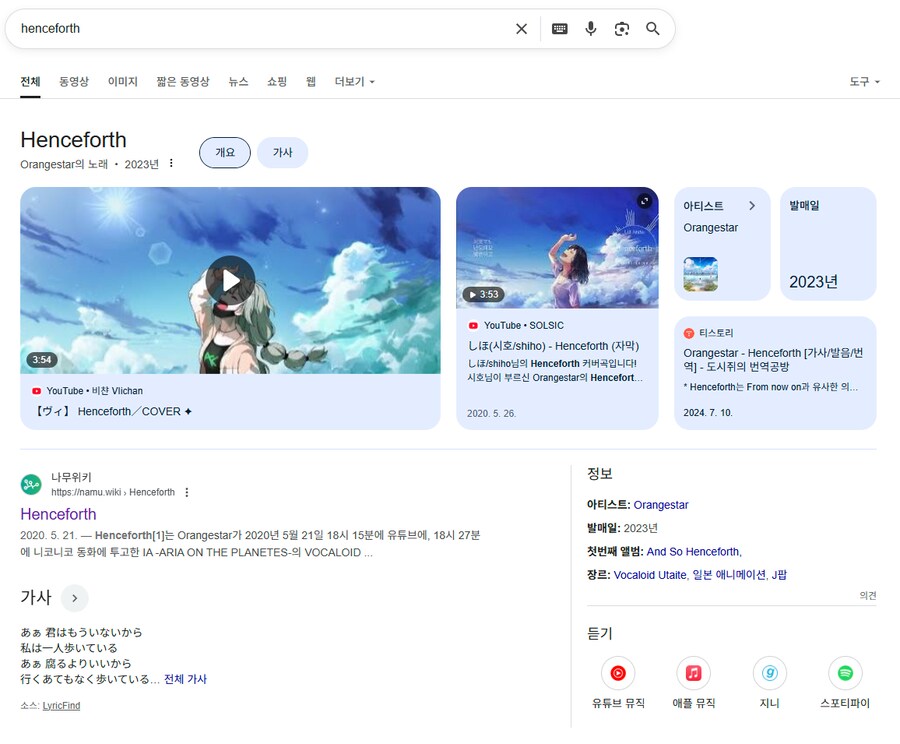Open the Henceforth namu.wiki result link

[x=58, y=514]
